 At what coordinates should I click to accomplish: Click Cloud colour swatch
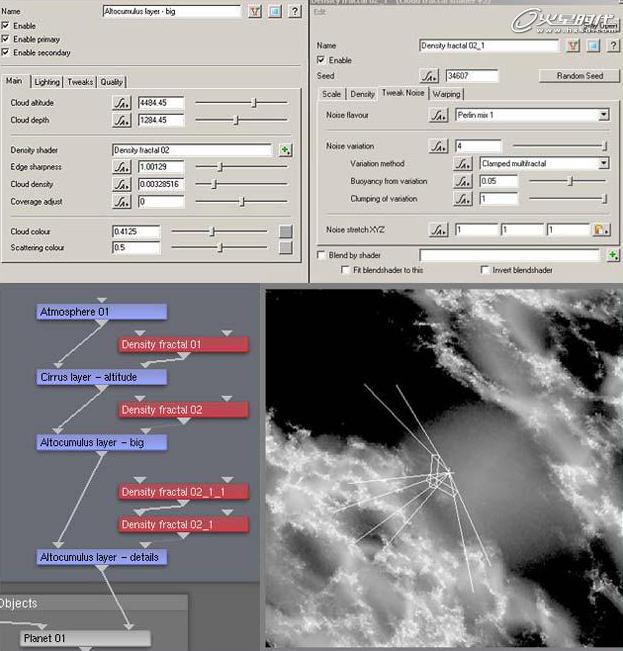coord(286,231)
